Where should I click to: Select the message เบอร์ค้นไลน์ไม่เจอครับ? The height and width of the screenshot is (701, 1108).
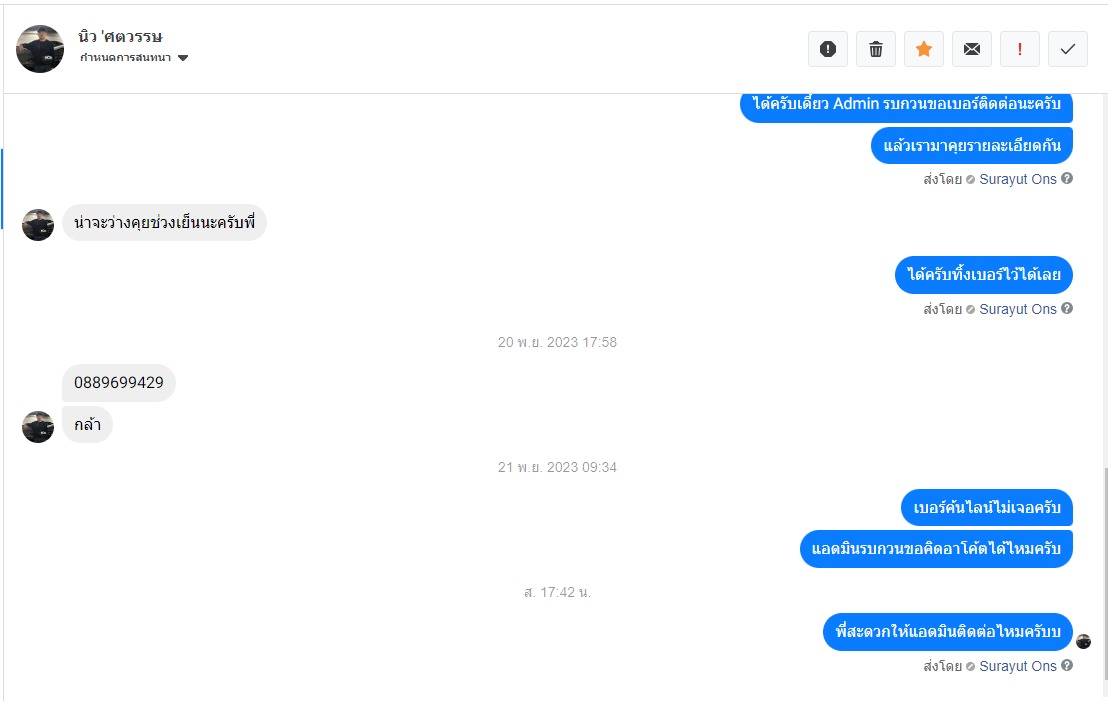click(987, 507)
